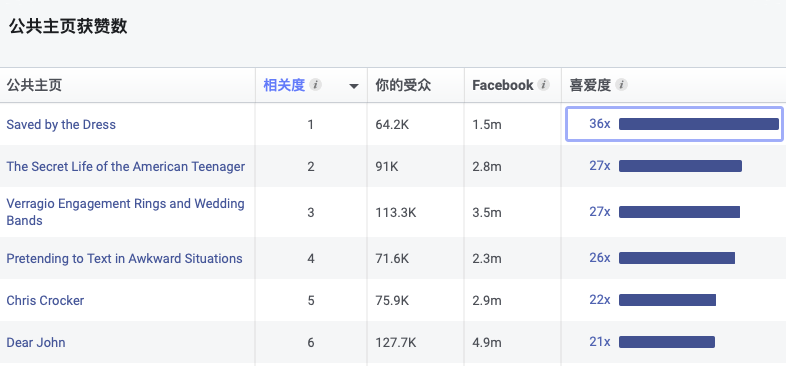The width and height of the screenshot is (786, 366).
Task: Select the 1.5m Facebook value
Action: (487, 124)
